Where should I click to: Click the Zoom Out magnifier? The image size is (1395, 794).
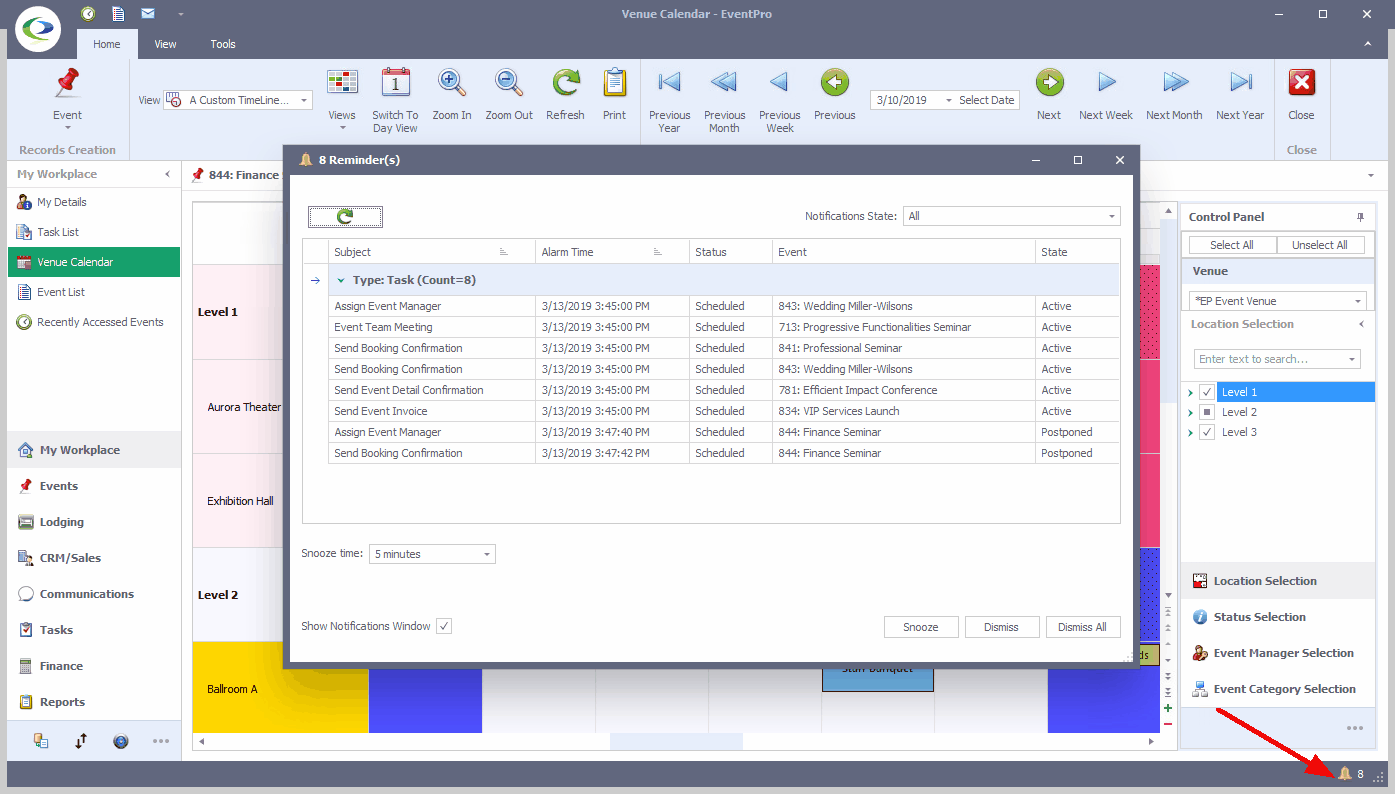pos(509,83)
